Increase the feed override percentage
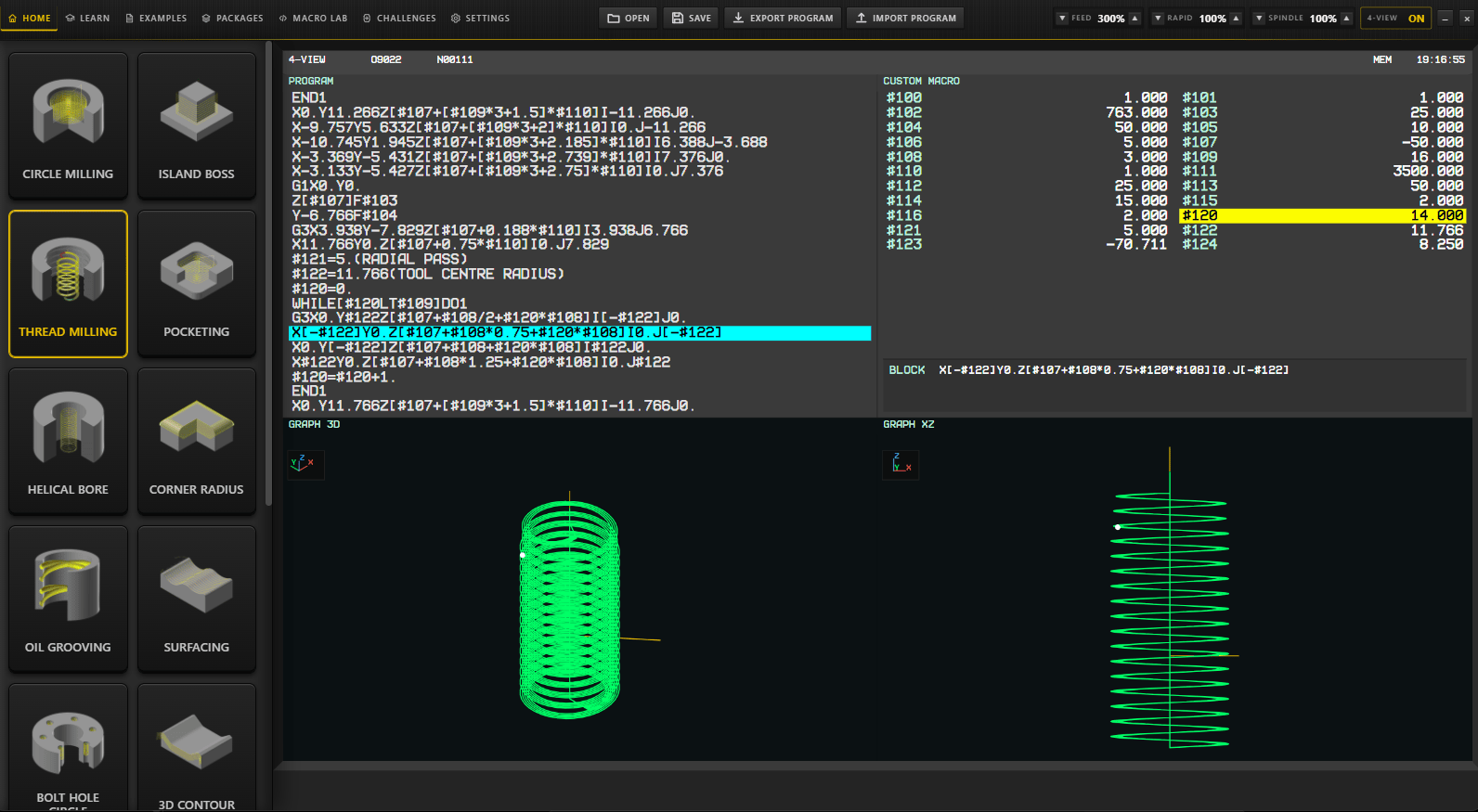1478x812 pixels. pyautogui.click(x=1134, y=18)
